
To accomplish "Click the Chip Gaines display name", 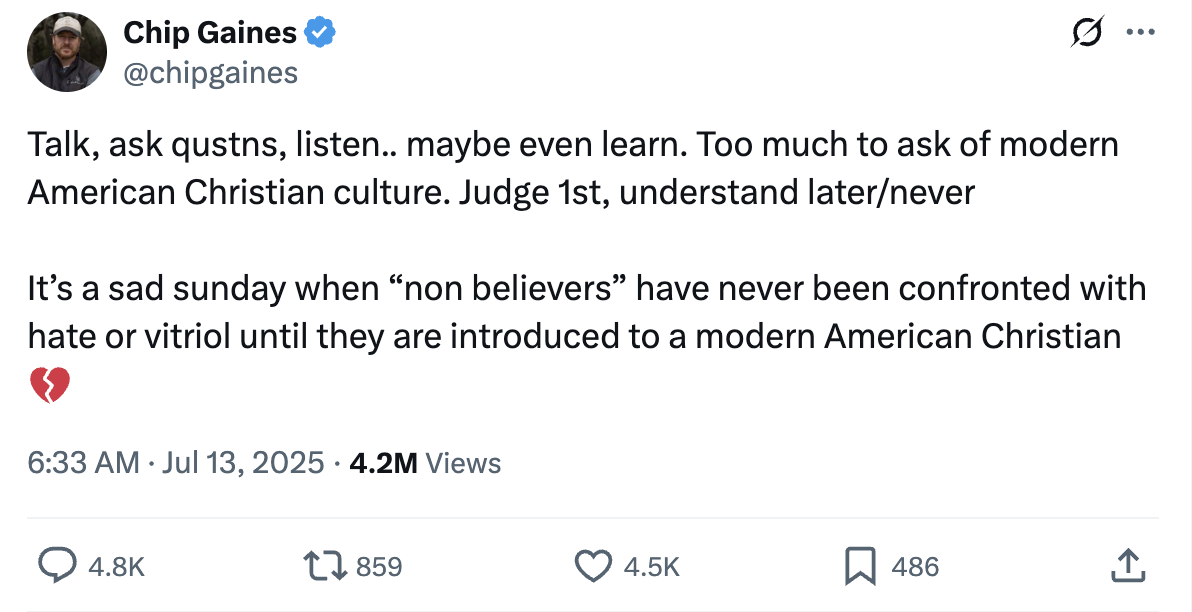I will pos(210,33).
